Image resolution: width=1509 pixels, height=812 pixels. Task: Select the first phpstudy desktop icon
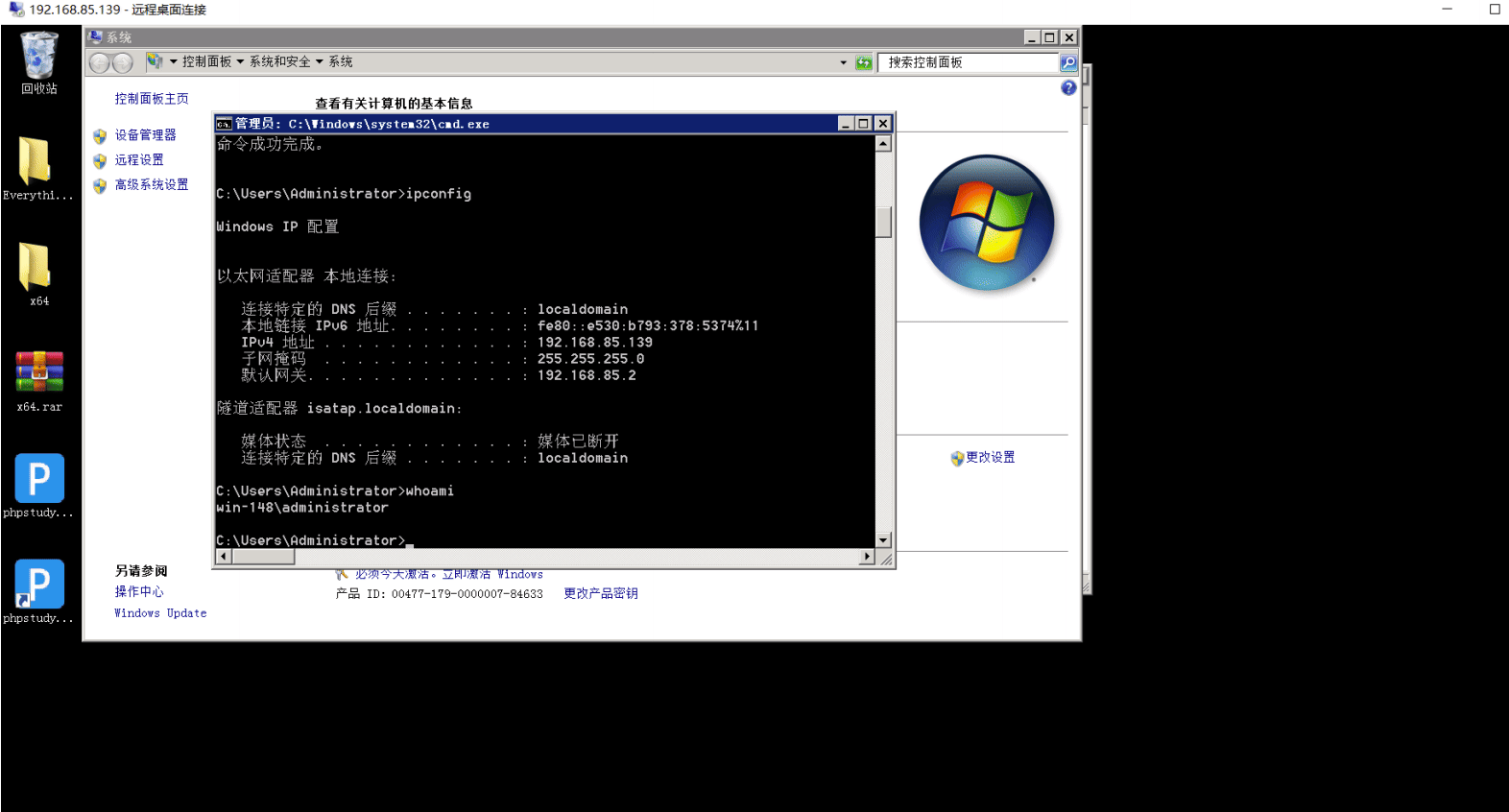(38, 485)
